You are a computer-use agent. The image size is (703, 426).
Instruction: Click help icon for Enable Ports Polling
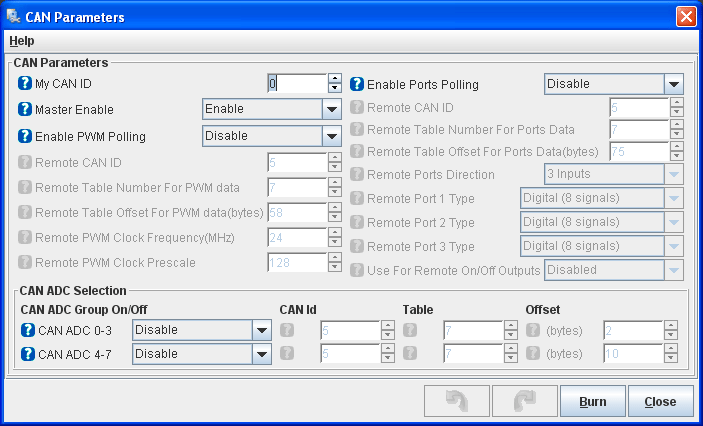click(357, 85)
